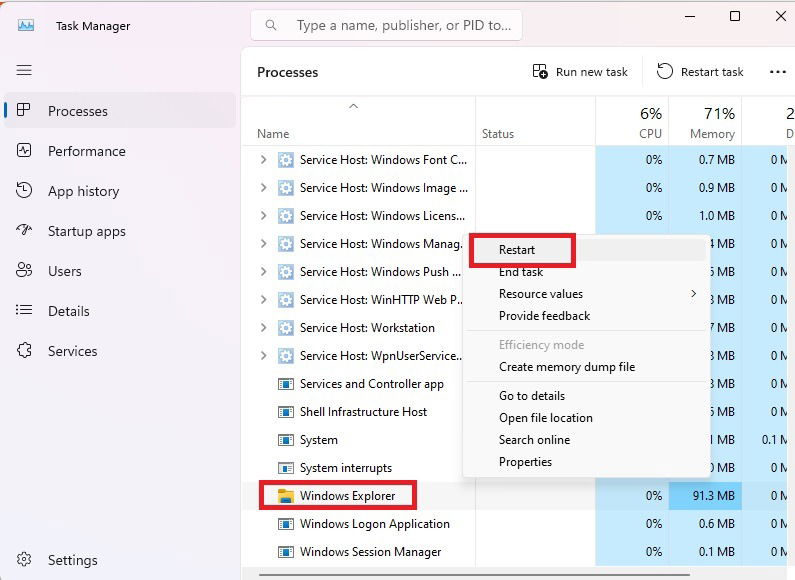The width and height of the screenshot is (795, 580).
Task: Expand Service Host: Workstation row
Action: (x=263, y=328)
